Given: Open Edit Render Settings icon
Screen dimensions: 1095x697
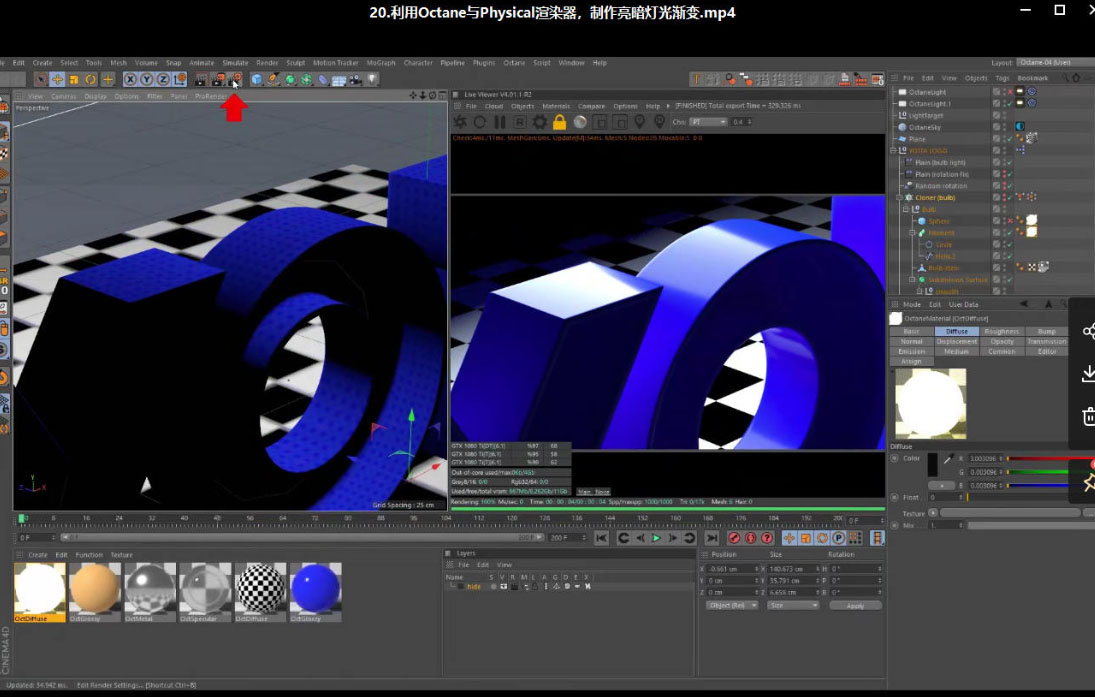Looking at the screenshot, I should point(235,80).
